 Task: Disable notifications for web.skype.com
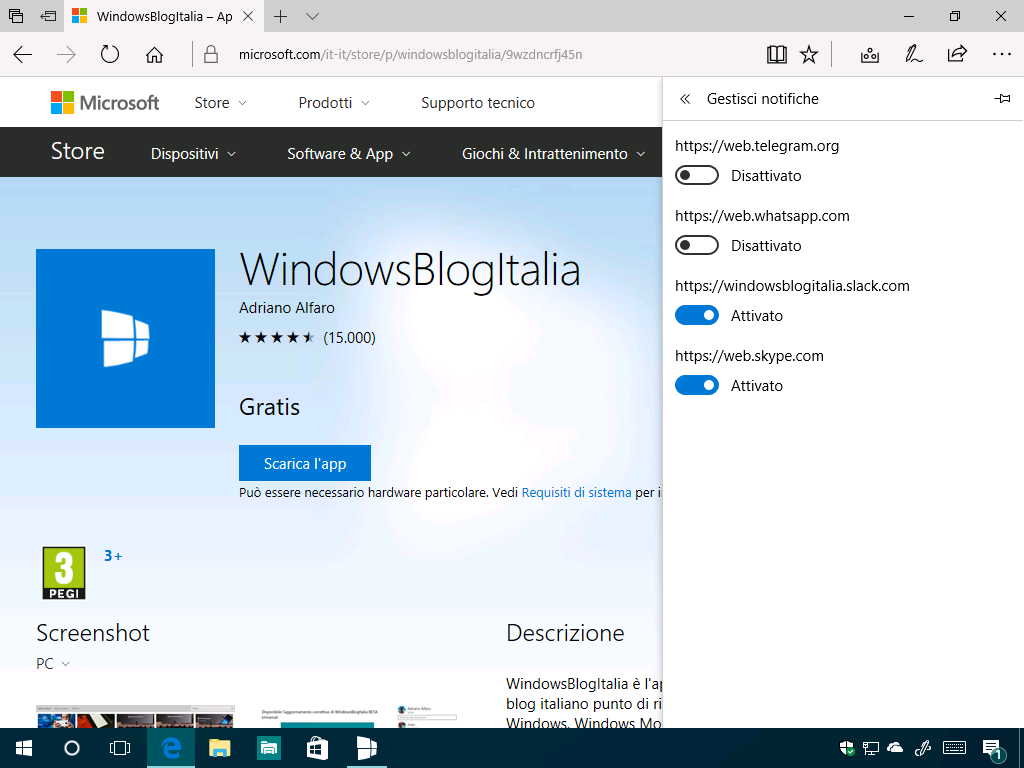(697, 385)
